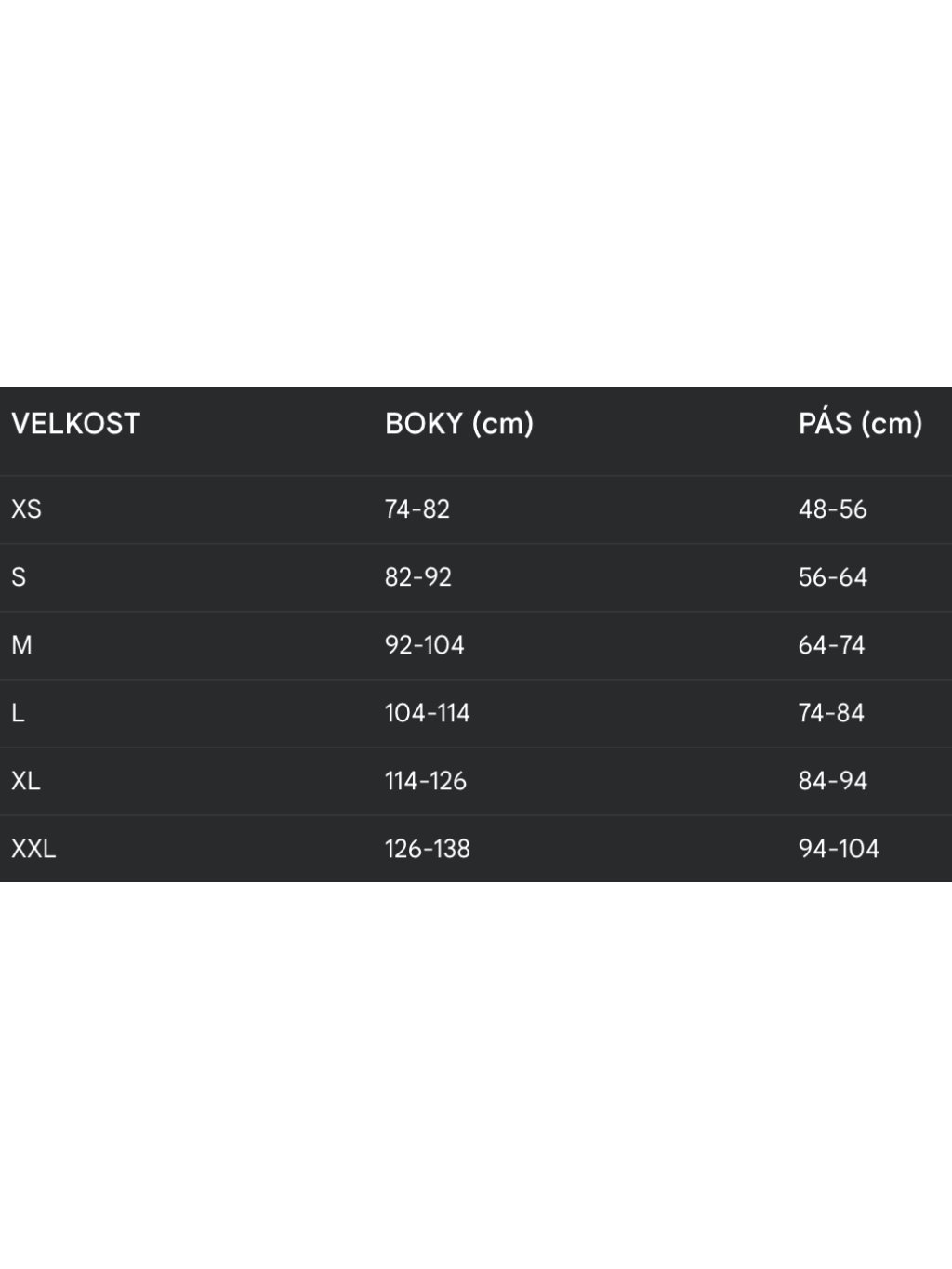This screenshot has width=952, height=1269.
Task: Select the M size cell
Action: coord(21,645)
